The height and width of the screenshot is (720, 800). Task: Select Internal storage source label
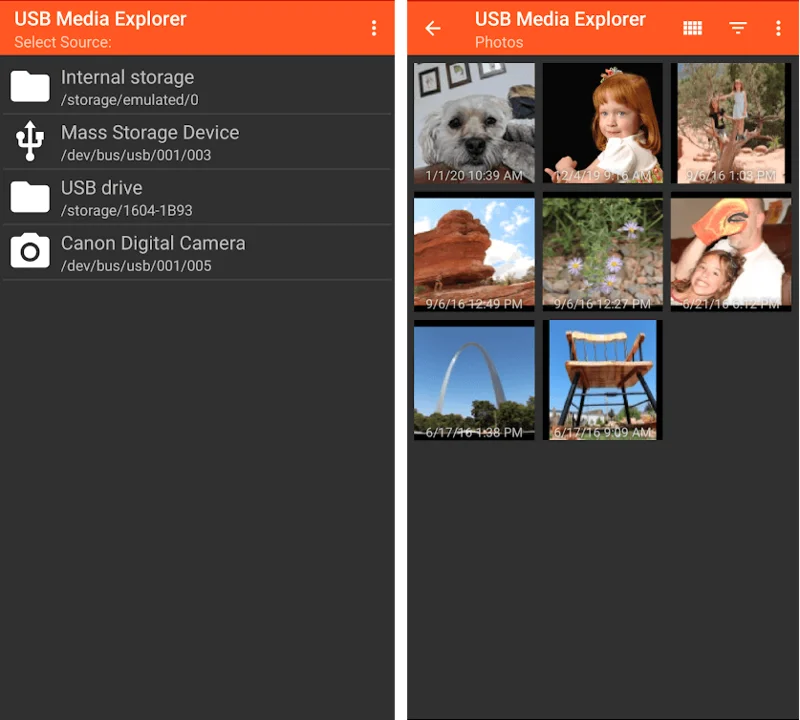coord(127,78)
